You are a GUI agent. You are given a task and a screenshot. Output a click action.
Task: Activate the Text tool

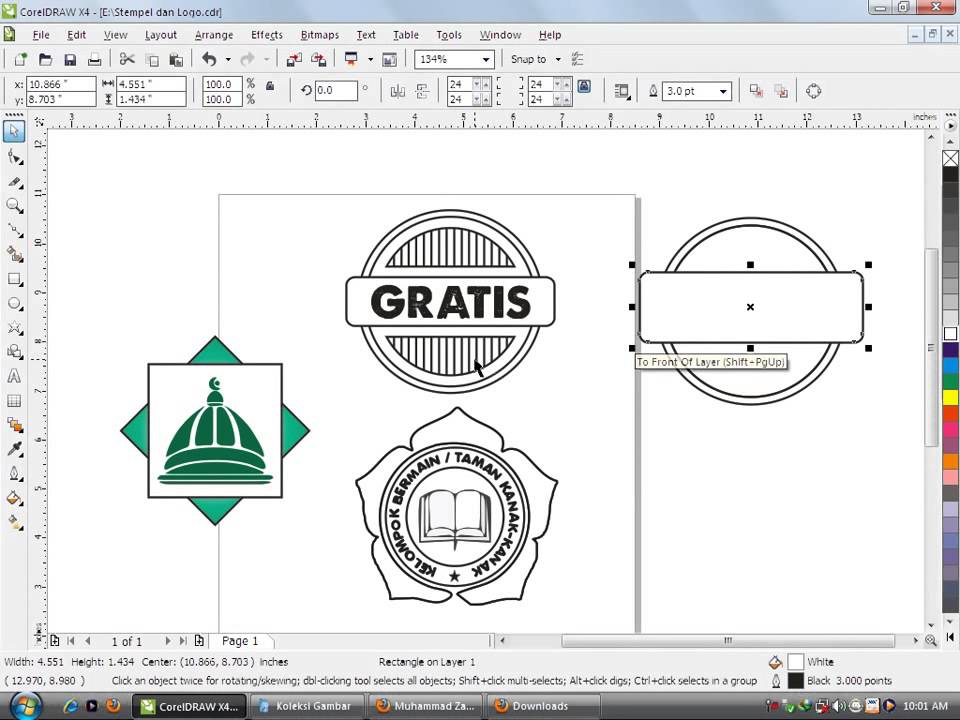(14, 377)
